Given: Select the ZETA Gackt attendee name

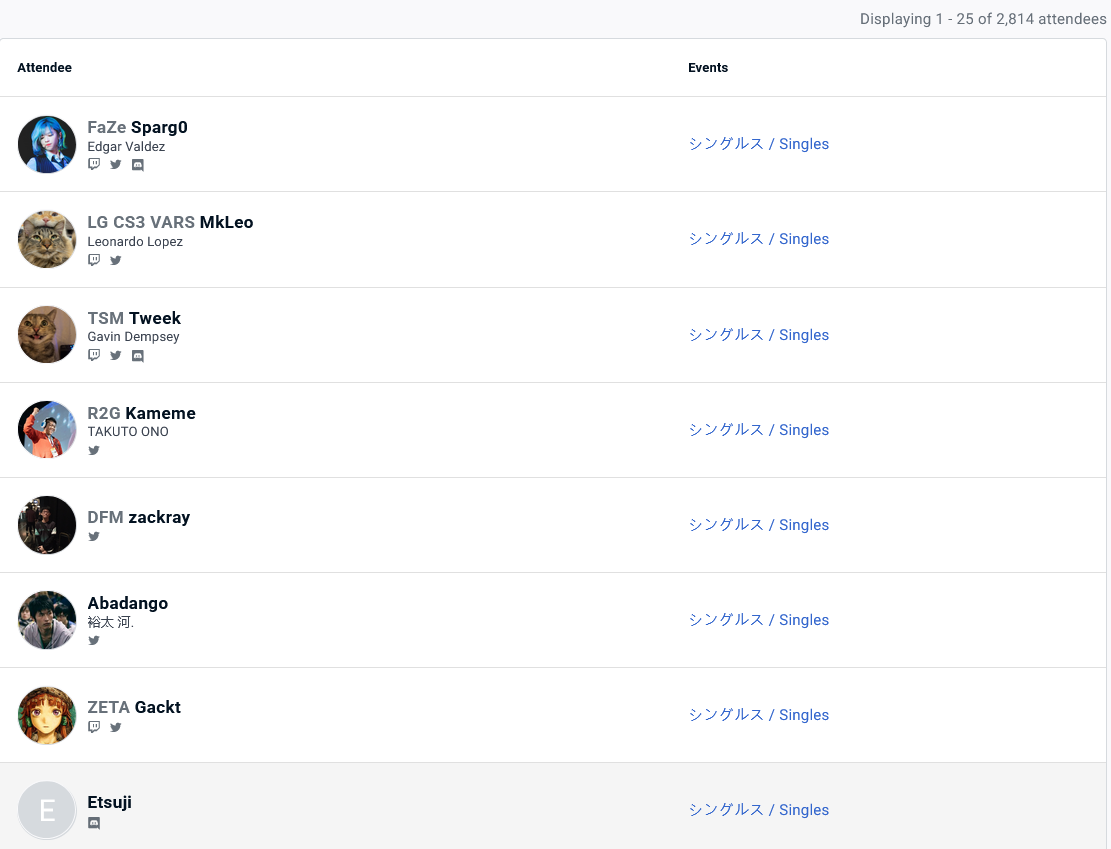Looking at the screenshot, I should [x=134, y=707].
